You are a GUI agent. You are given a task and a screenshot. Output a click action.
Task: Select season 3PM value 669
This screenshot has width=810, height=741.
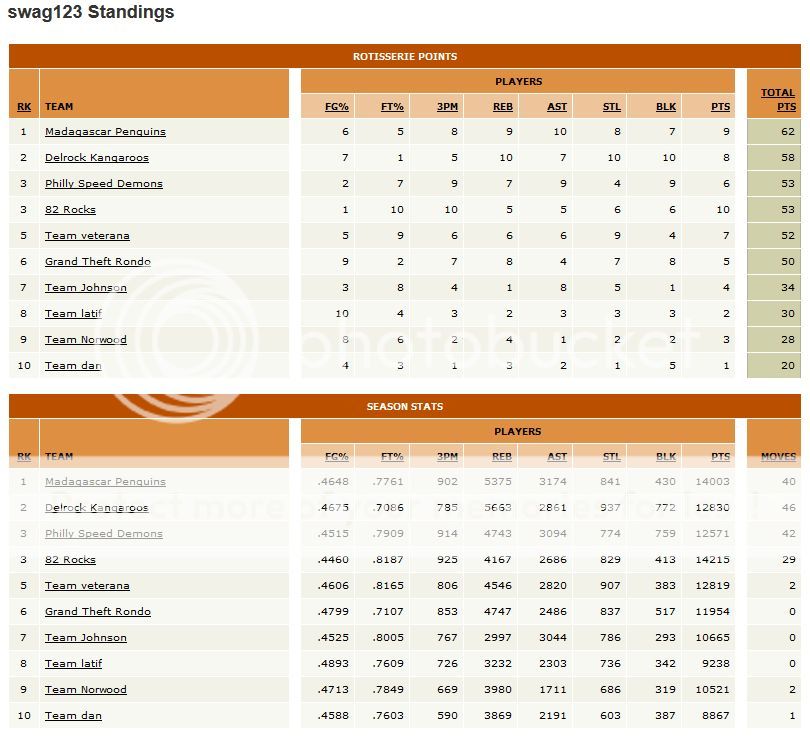coord(447,689)
